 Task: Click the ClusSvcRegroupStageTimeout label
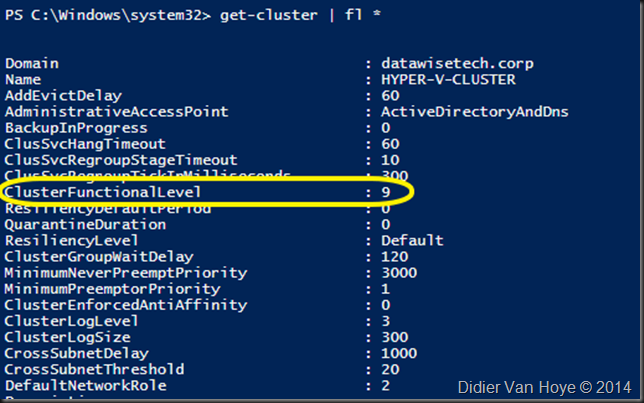pos(121,160)
